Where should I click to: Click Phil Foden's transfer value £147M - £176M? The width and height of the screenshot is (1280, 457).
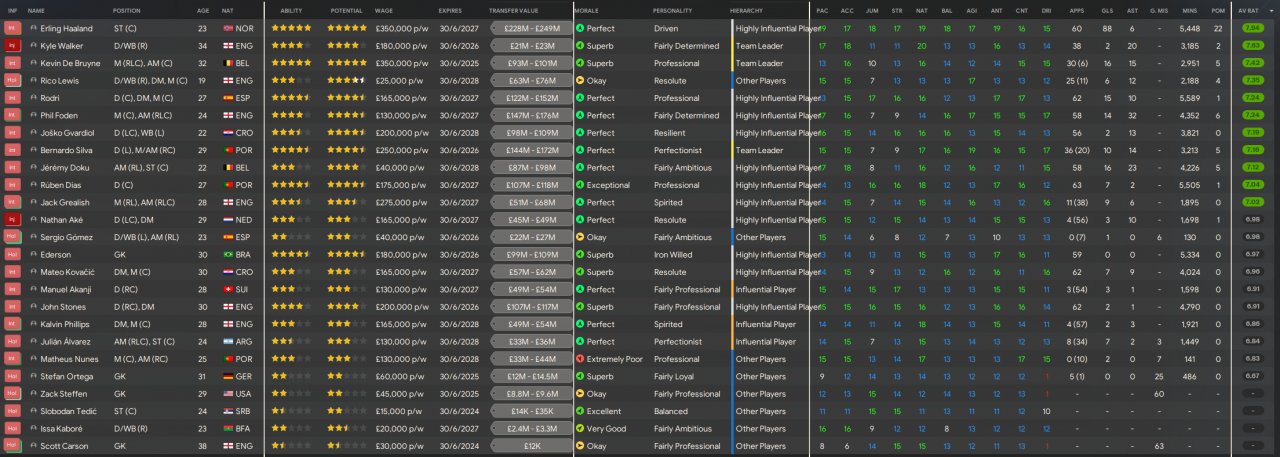[531, 115]
